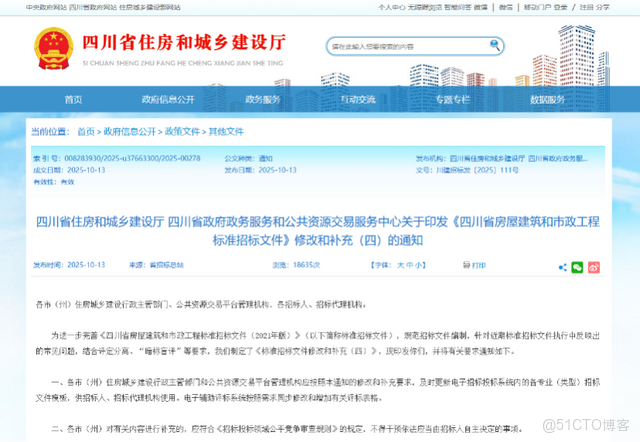Image resolution: width=640 pixels, height=442 pixels.
Task: Click the 发布机构 publishing agency text
Action: (502, 158)
